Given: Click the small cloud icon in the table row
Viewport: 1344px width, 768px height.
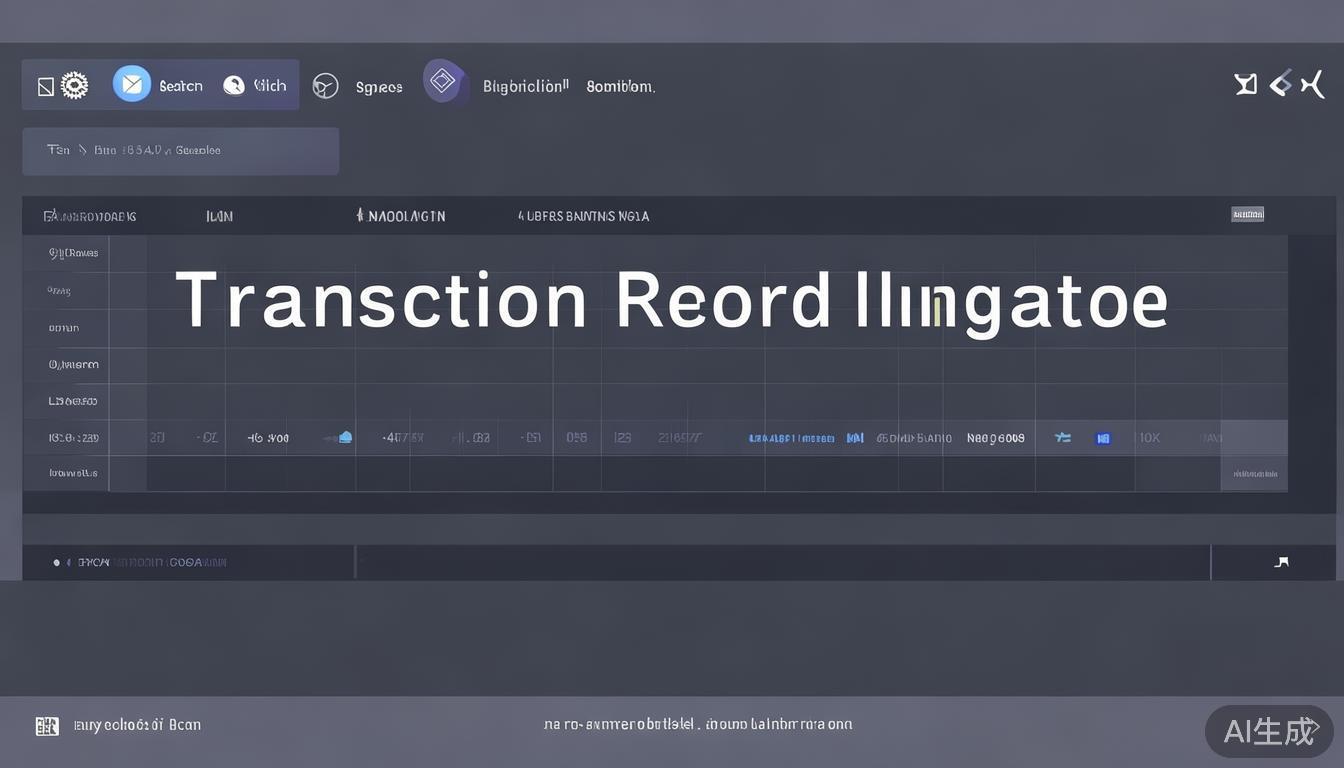Looking at the screenshot, I should 345,437.
